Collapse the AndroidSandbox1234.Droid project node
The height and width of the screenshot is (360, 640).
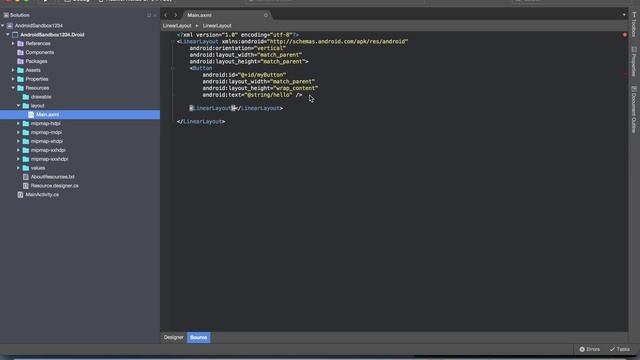[x=8, y=35]
